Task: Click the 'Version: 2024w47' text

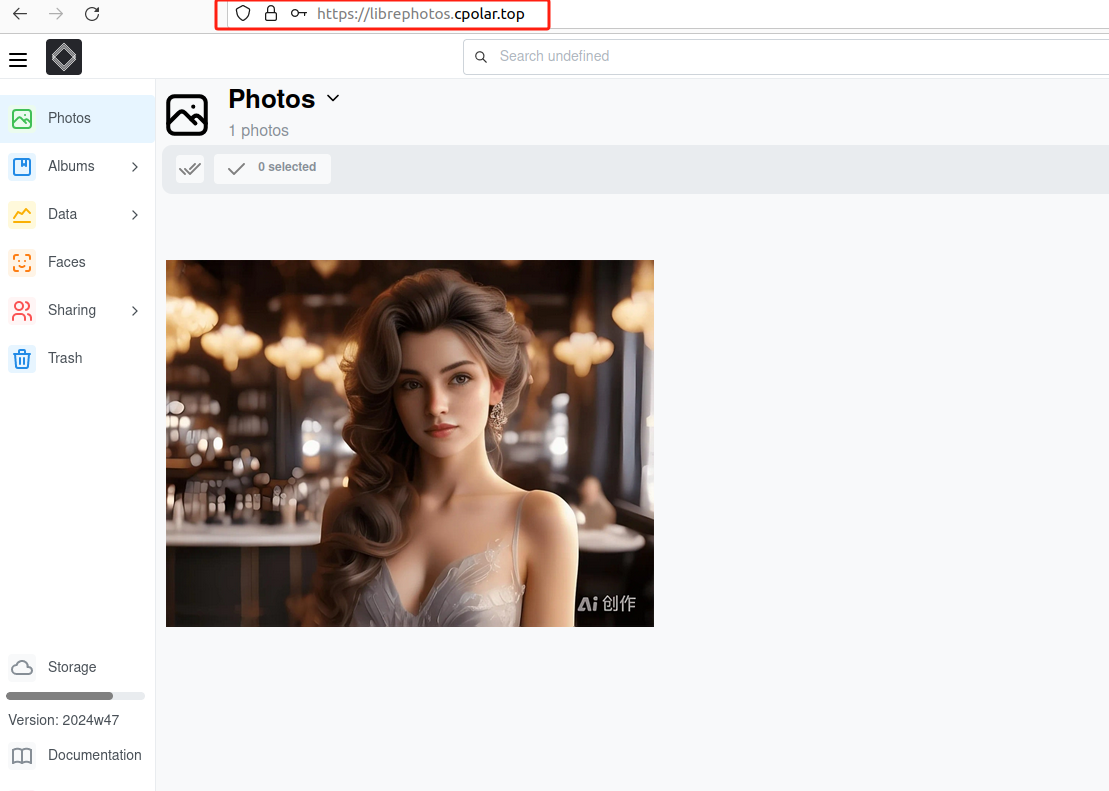Action: pos(64,720)
